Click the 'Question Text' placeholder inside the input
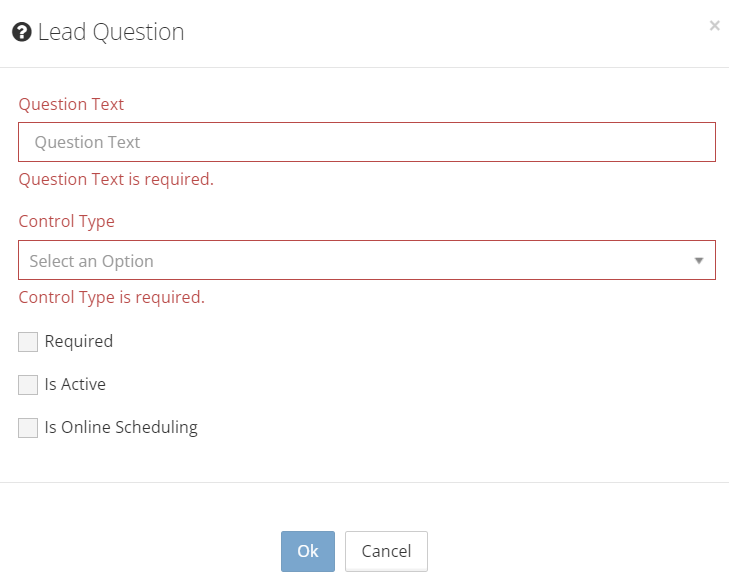Viewport: 729px width, 587px height. pos(88,142)
